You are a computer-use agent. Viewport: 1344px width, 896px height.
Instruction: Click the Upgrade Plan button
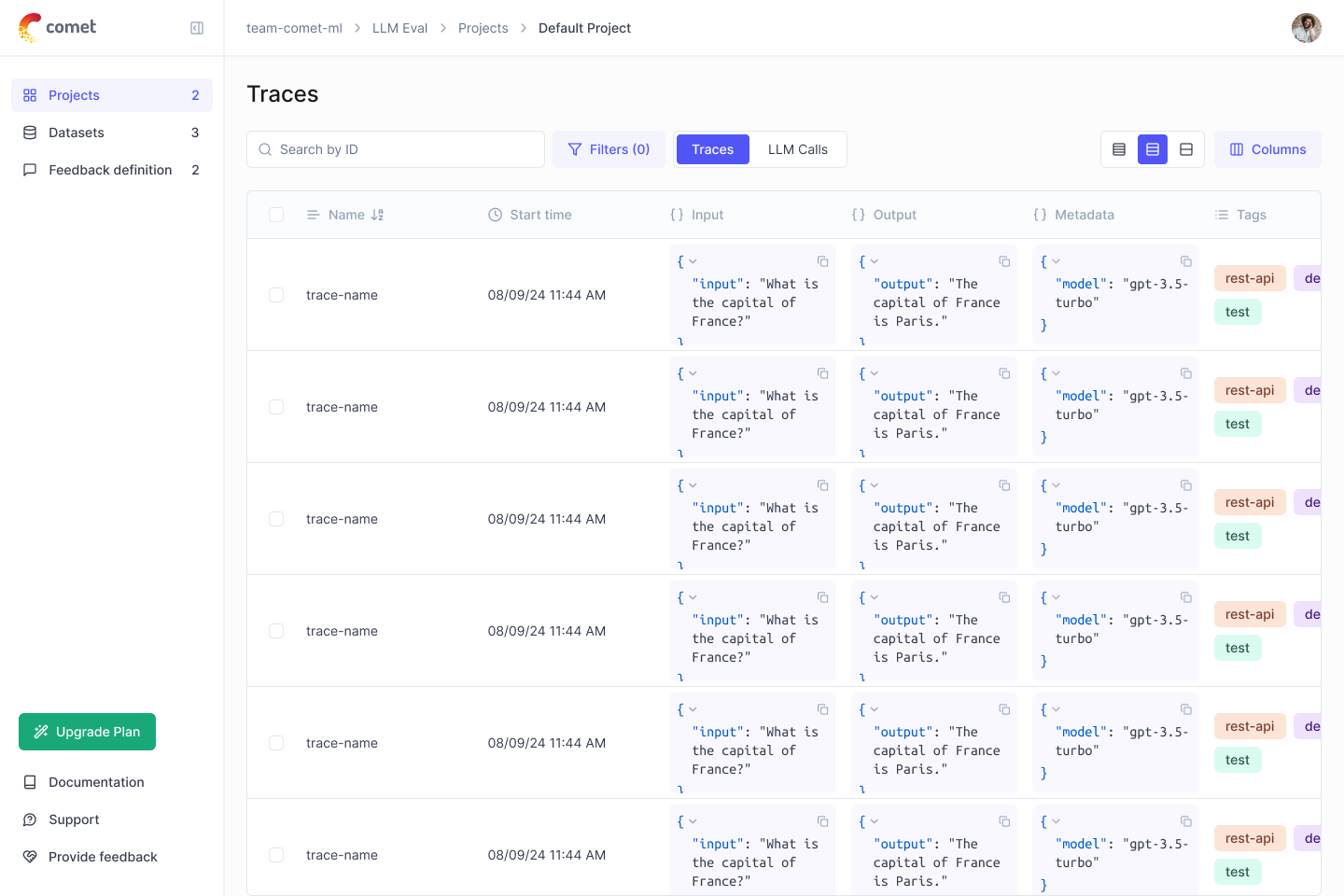click(88, 732)
